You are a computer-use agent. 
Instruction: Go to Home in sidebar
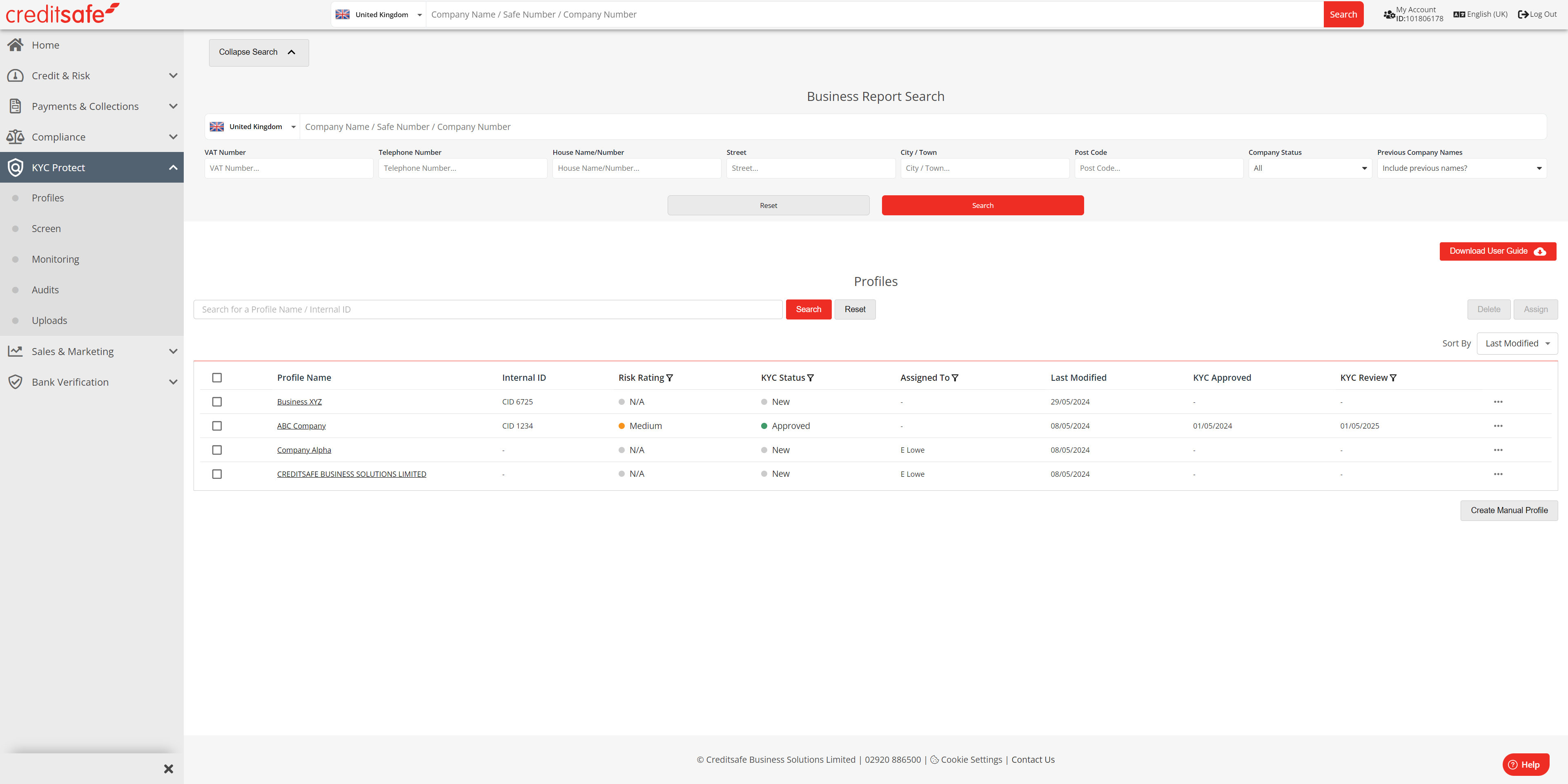click(46, 45)
